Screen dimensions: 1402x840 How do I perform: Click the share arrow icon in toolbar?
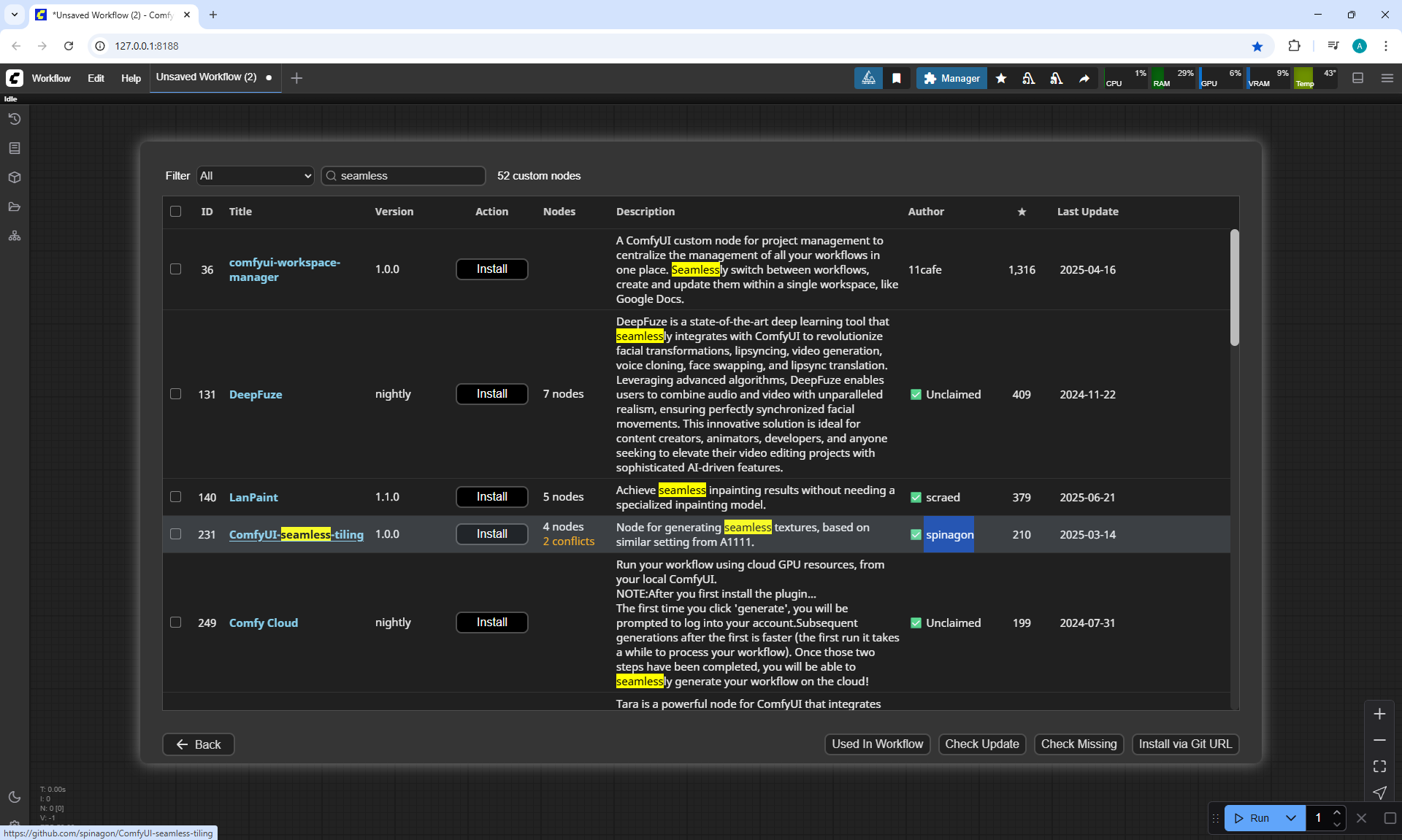1084,78
